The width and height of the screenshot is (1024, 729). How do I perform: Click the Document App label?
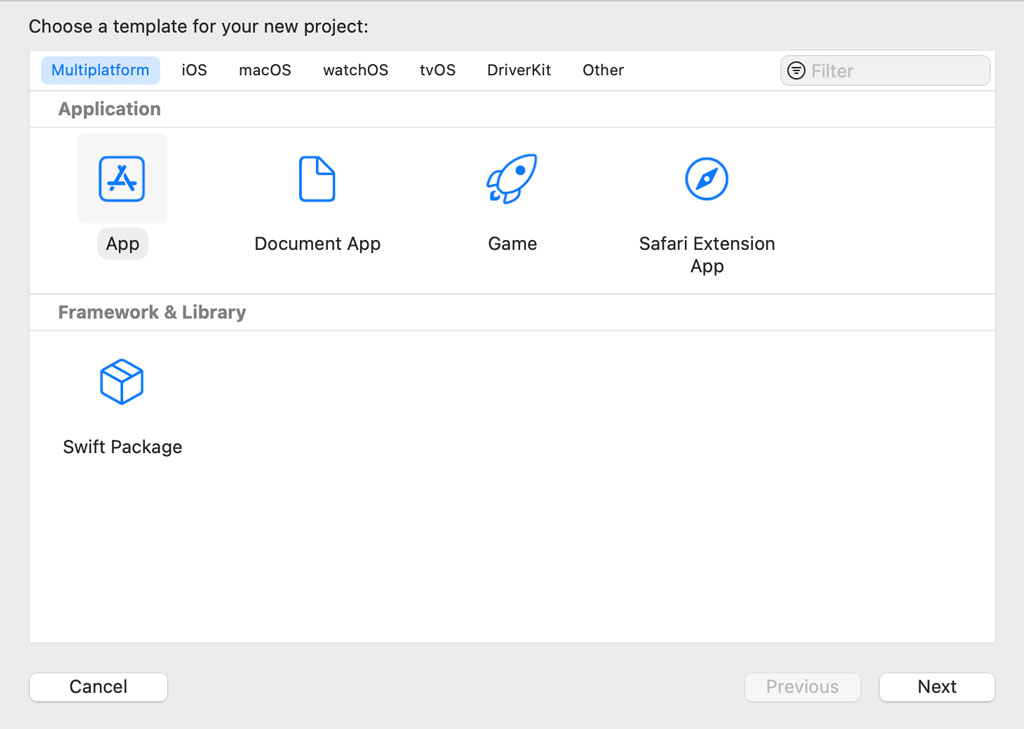[x=317, y=244]
